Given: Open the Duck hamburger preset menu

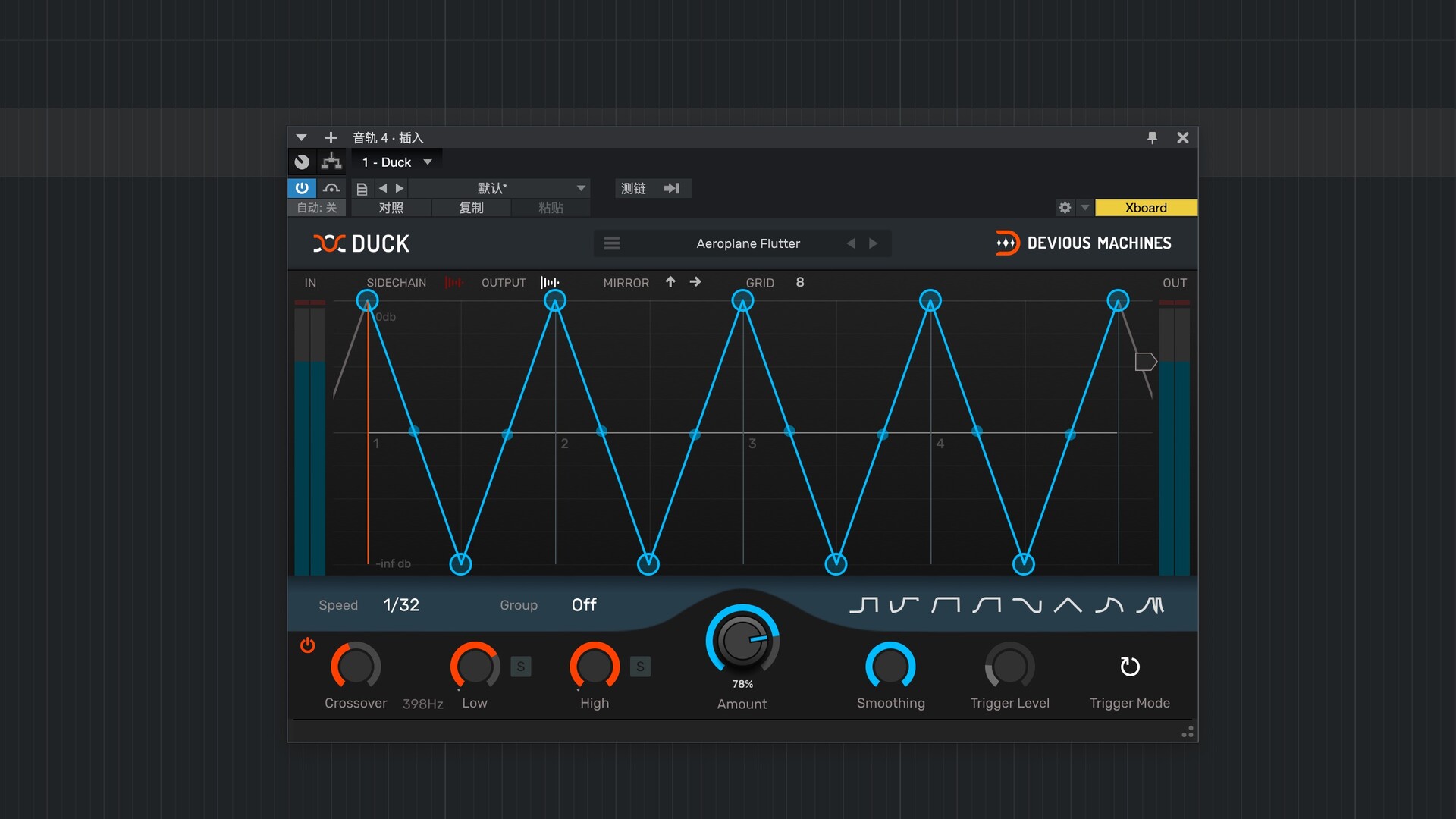Looking at the screenshot, I should pos(612,243).
